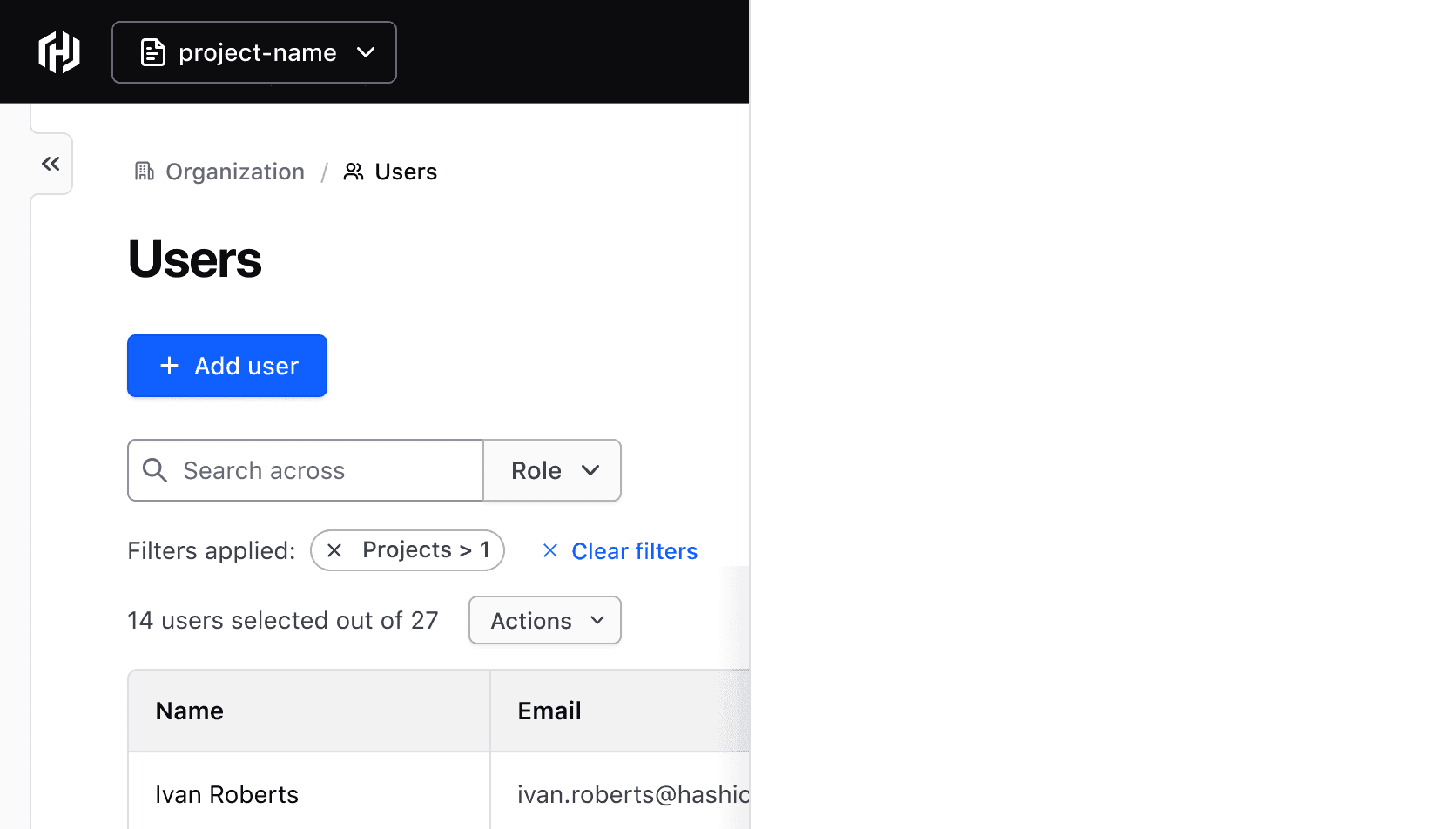This screenshot has width=1456, height=829.
Task: Click the file icon beside project-name
Action: pos(153,52)
